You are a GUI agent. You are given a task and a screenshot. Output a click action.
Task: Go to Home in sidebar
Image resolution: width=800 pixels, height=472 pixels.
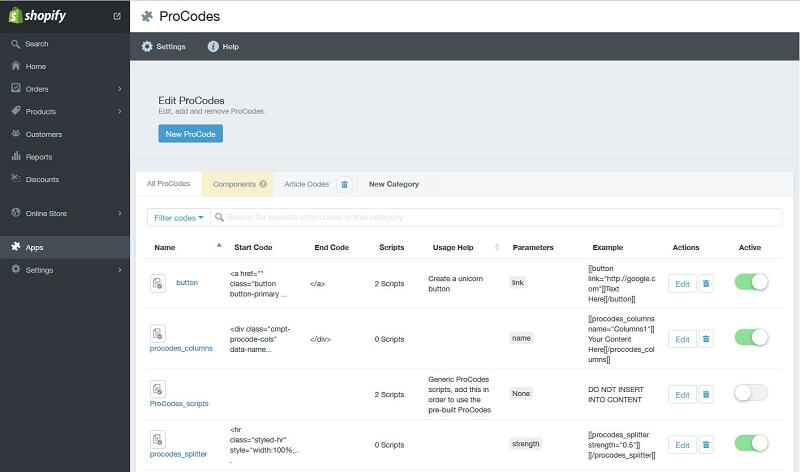[36, 66]
